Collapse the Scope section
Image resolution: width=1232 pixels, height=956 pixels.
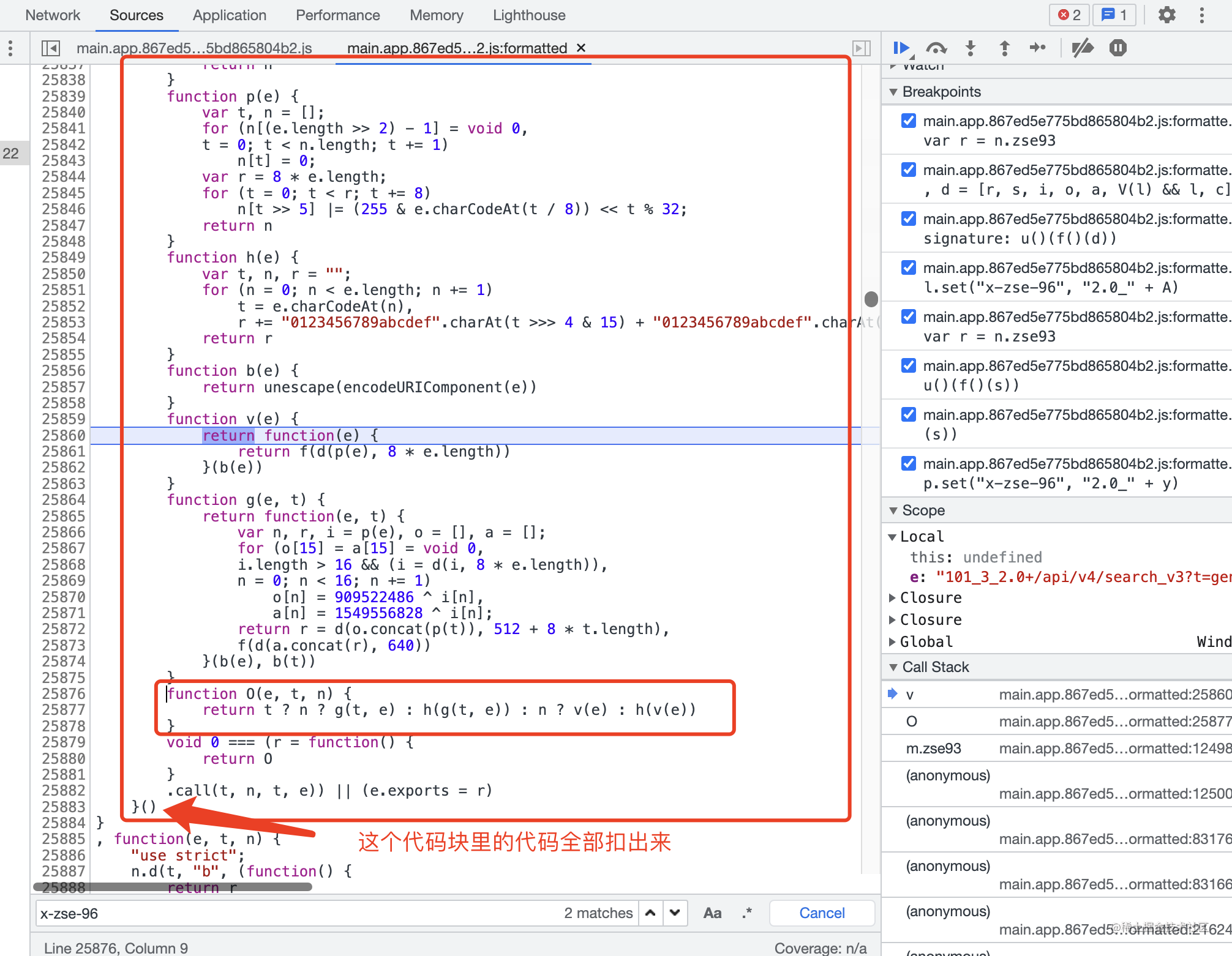893,510
